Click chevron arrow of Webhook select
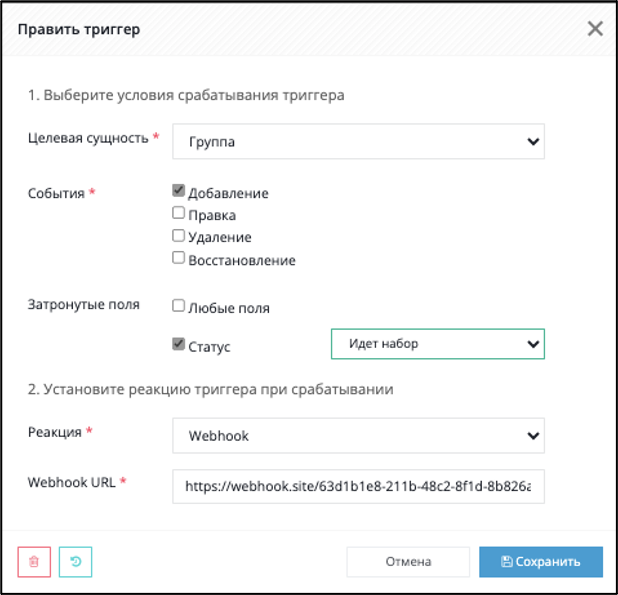618x595 pixels. 533,436
